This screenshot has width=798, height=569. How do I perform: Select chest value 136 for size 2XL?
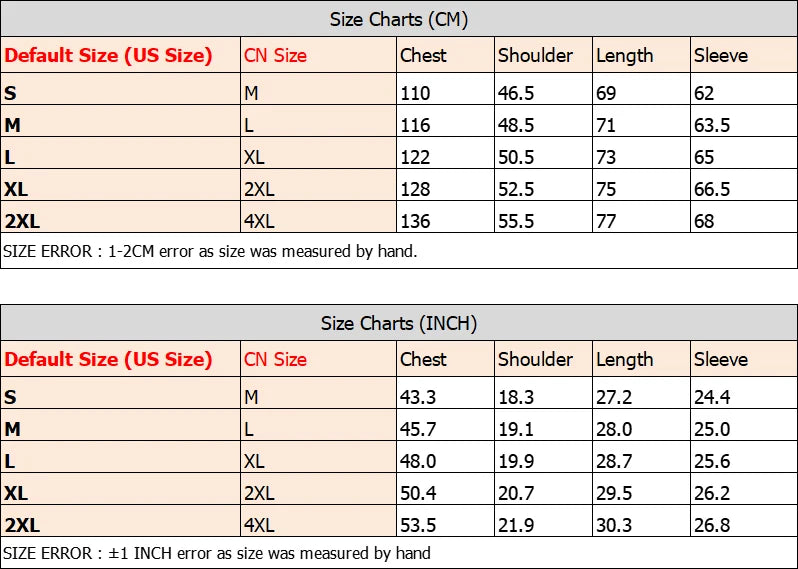415,221
